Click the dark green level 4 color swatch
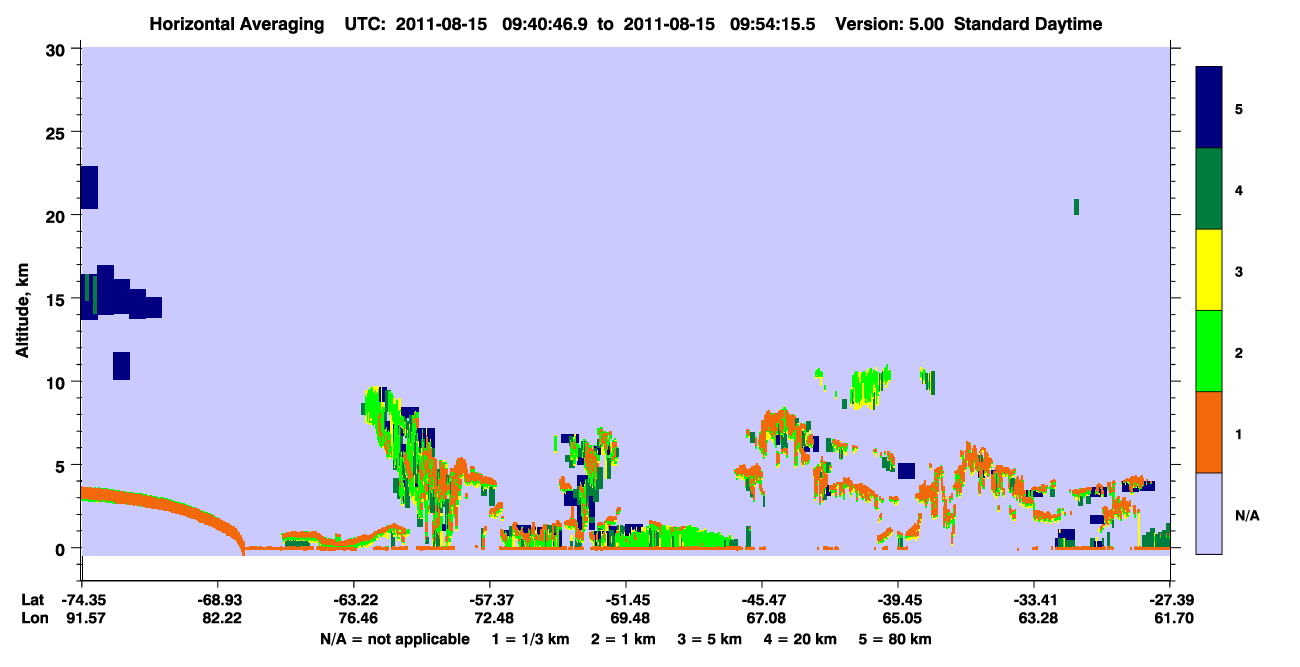Screen dimensions: 1300x667 (x=1209, y=189)
